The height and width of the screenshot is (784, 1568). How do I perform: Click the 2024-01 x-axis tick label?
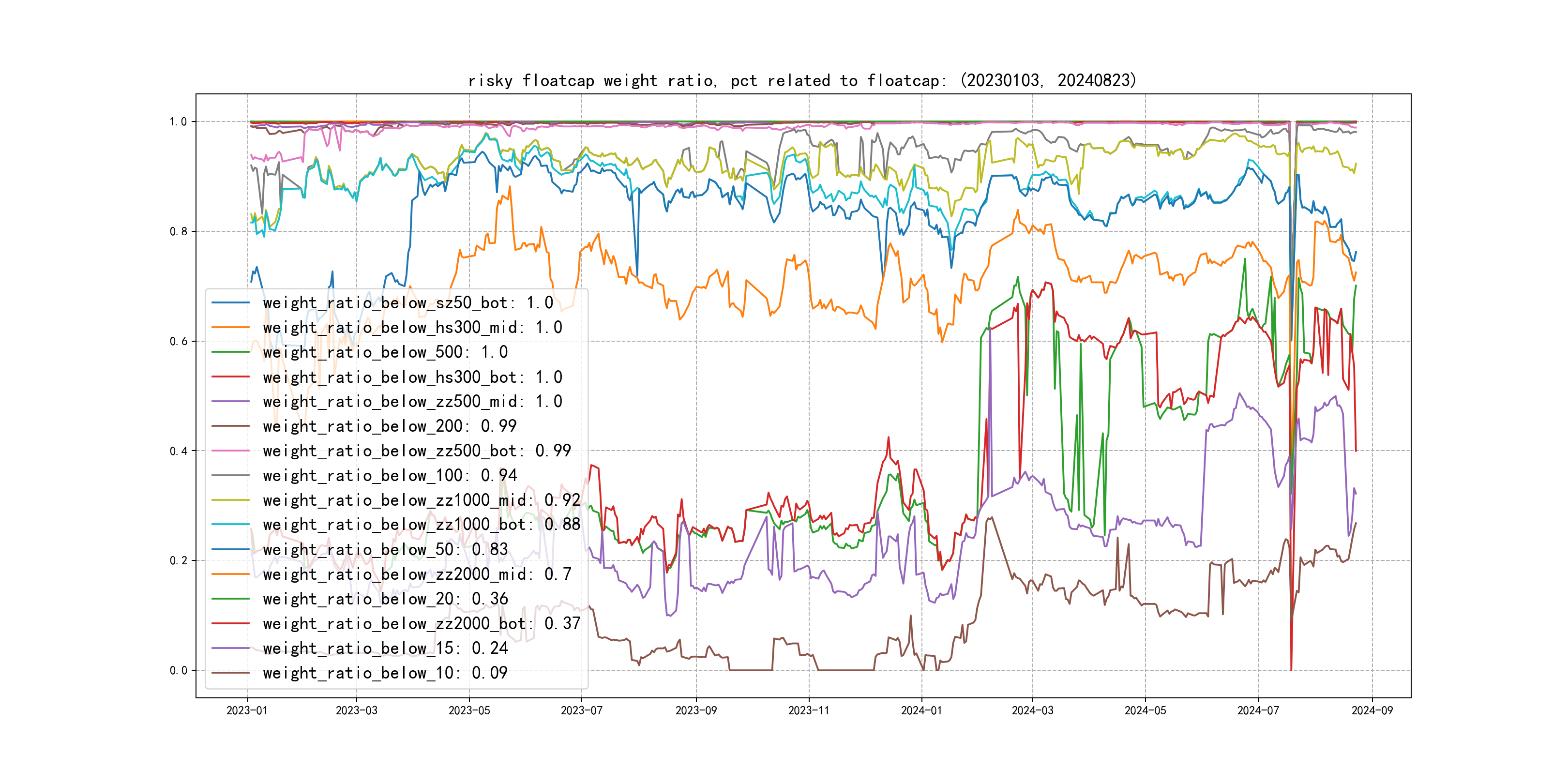921,710
